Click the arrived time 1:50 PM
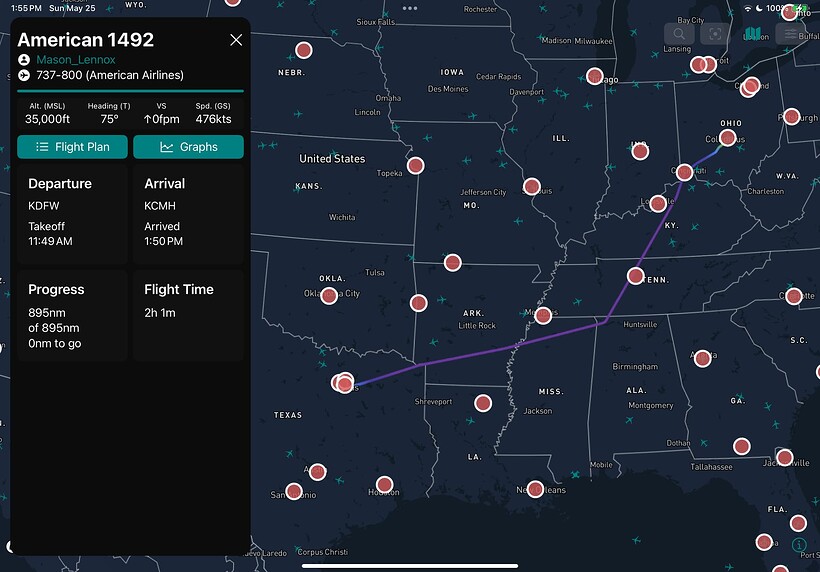This screenshot has width=820, height=572. point(164,241)
